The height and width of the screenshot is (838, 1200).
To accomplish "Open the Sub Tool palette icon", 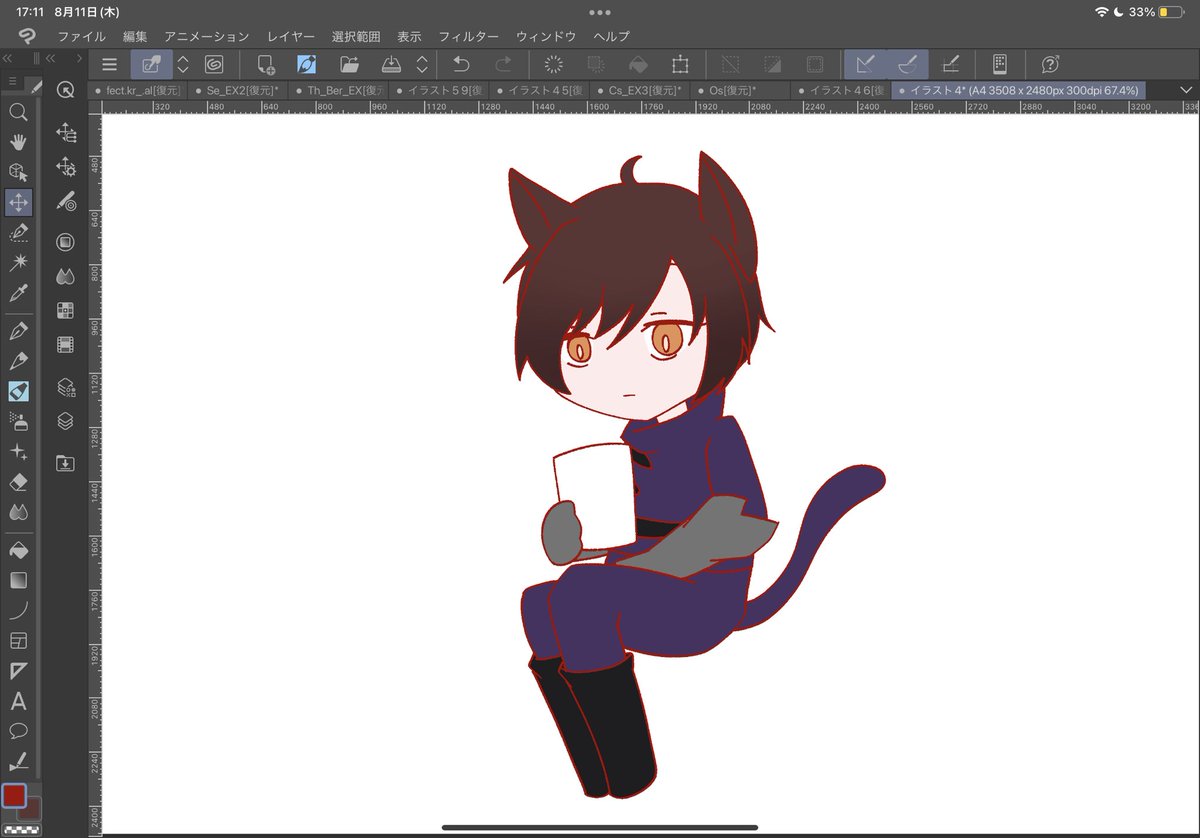I will (66, 131).
